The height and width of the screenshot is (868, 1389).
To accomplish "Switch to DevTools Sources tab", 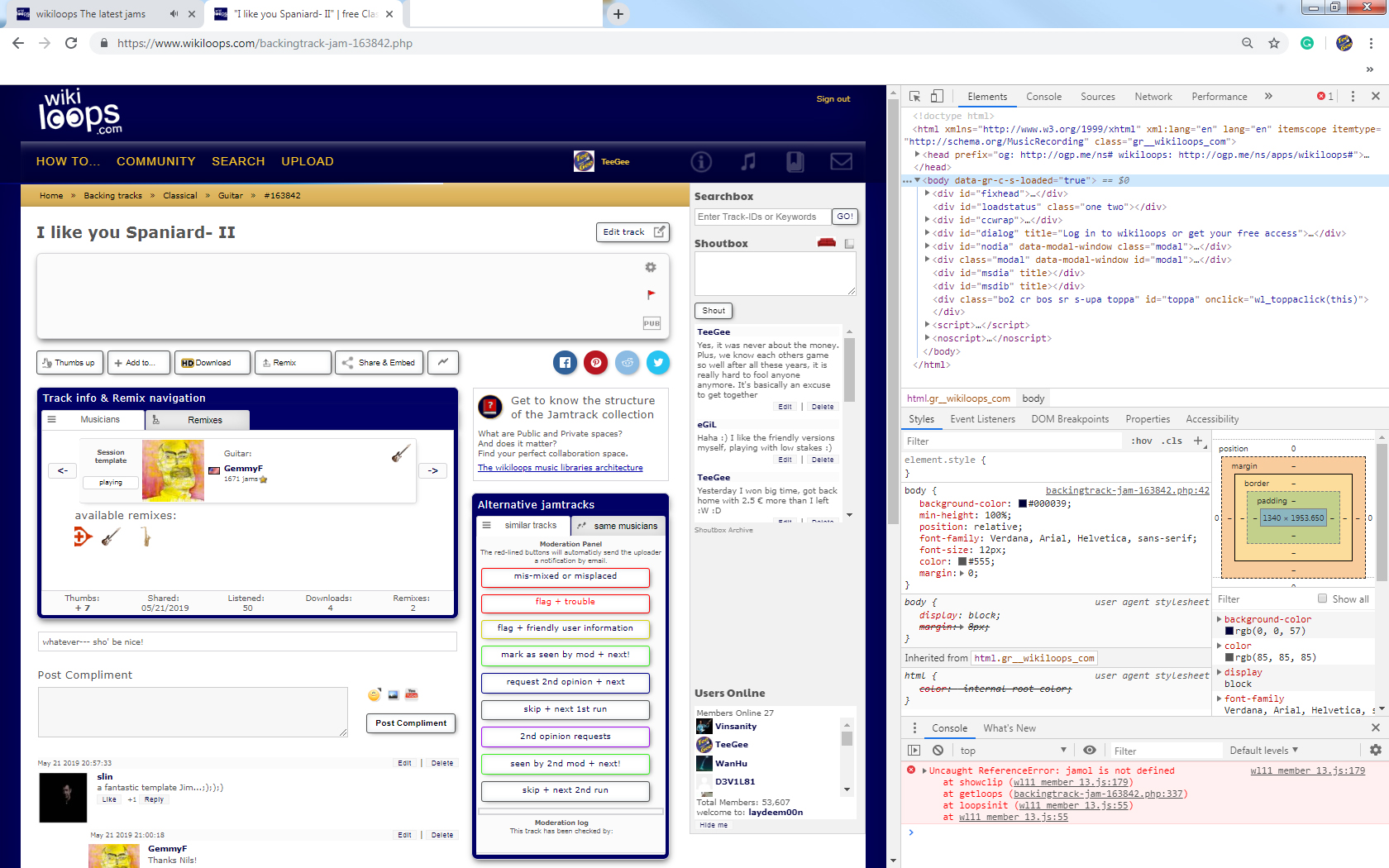I will 1097,97.
